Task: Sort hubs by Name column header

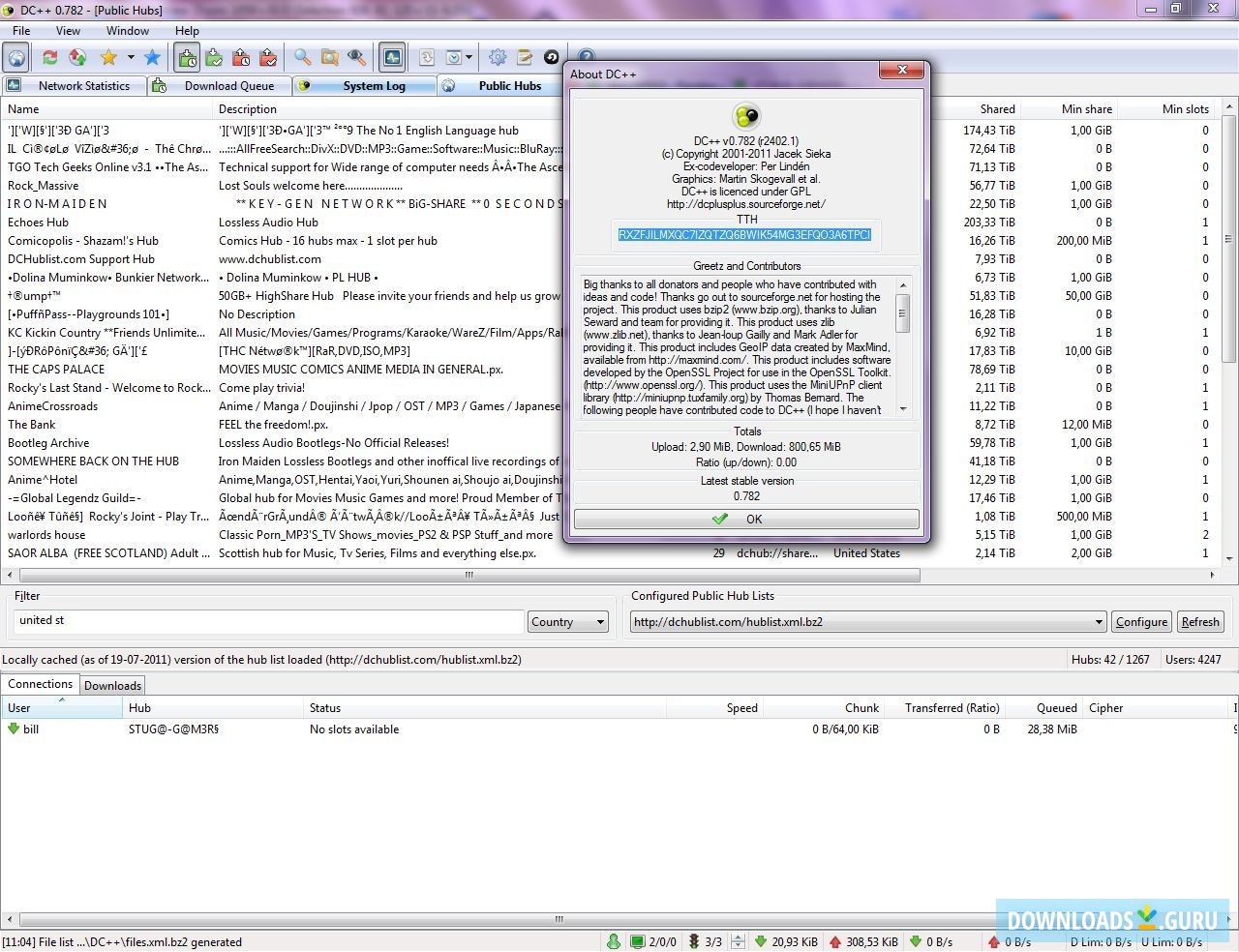Action: tap(106, 109)
